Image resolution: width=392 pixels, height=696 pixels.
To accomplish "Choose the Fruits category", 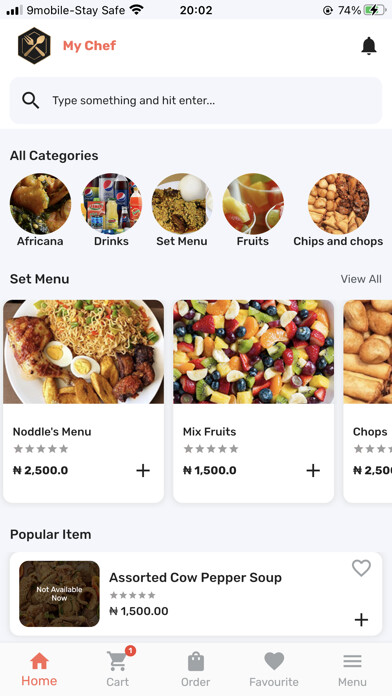I will click(x=253, y=210).
